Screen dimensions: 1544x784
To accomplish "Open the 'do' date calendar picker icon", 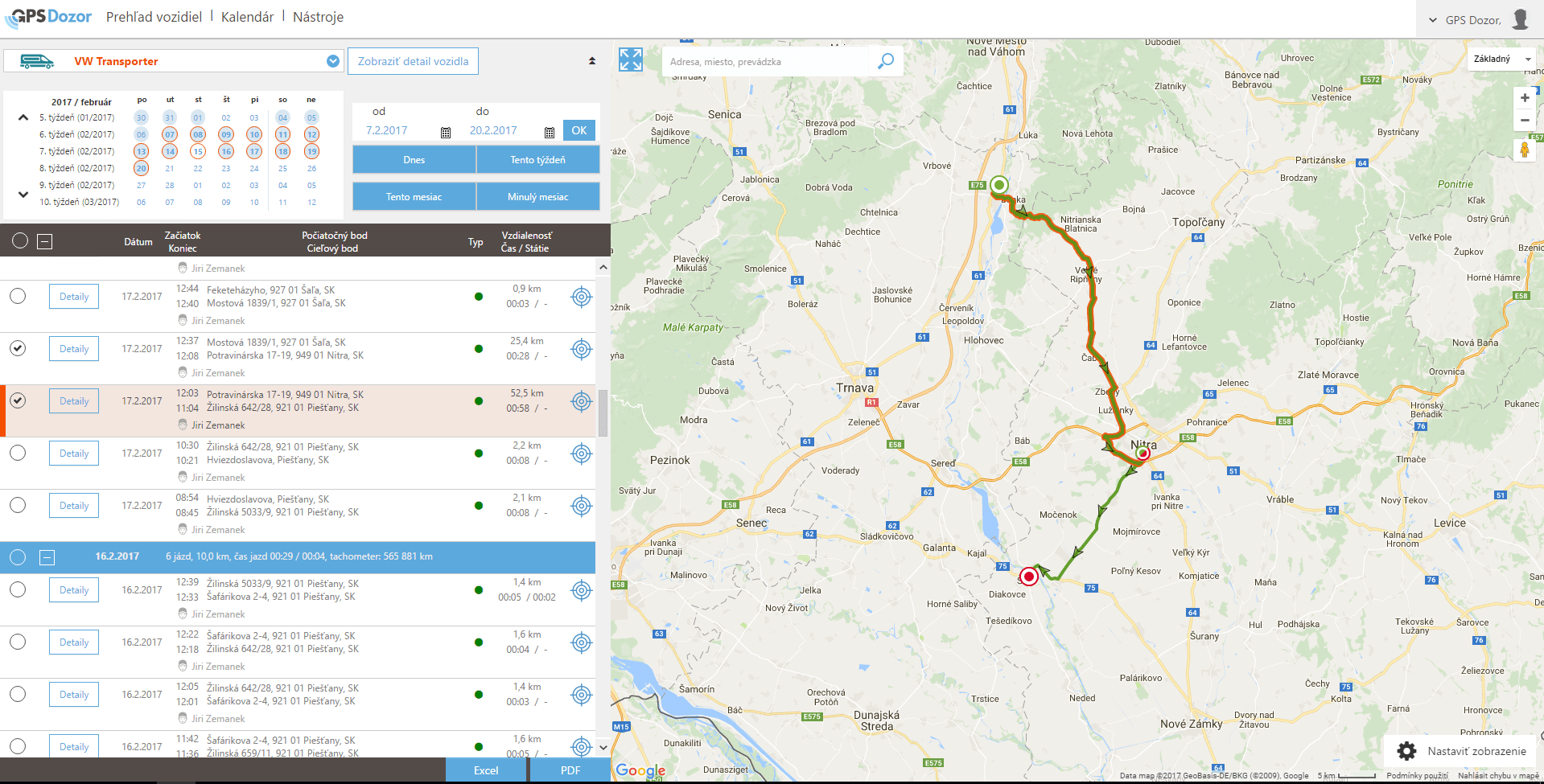I will [x=550, y=133].
